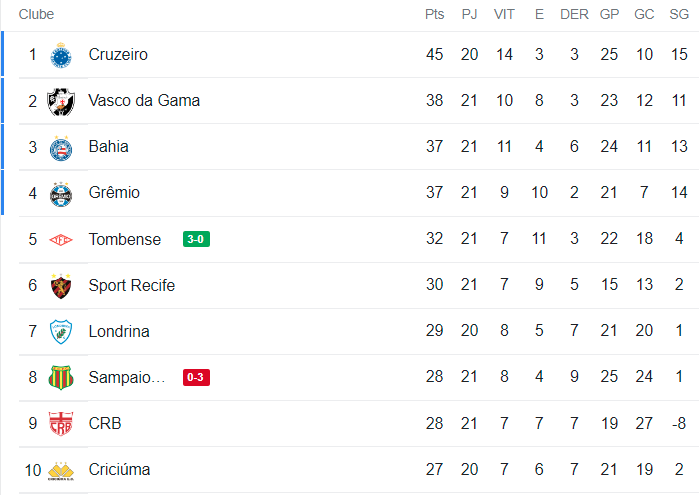Click the Criciúma club crest icon
Viewport: 699px width, 495px height.
(62, 470)
